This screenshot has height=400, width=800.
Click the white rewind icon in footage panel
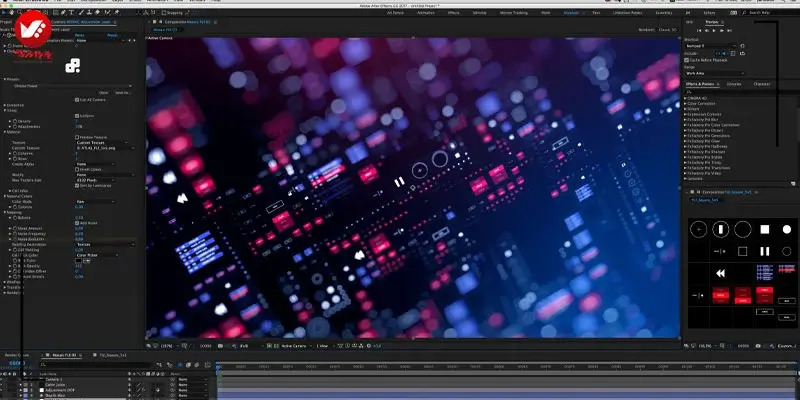[720, 274]
